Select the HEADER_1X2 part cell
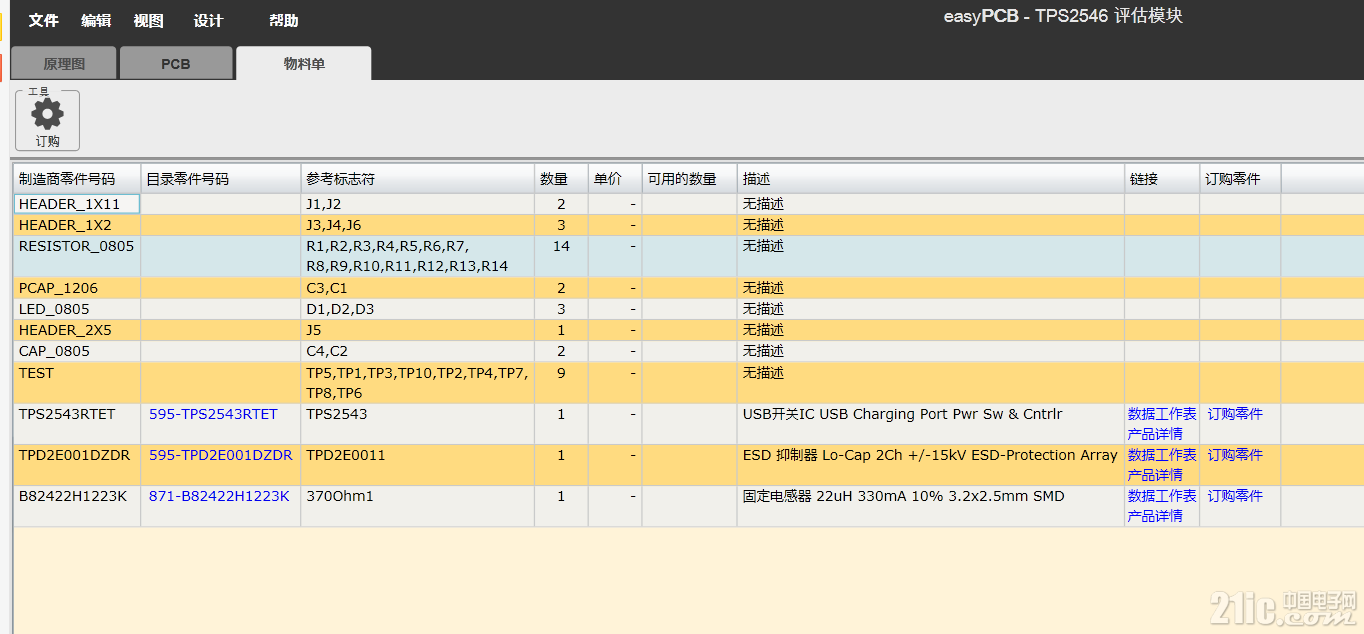This screenshot has width=1364, height=634. pos(77,225)
